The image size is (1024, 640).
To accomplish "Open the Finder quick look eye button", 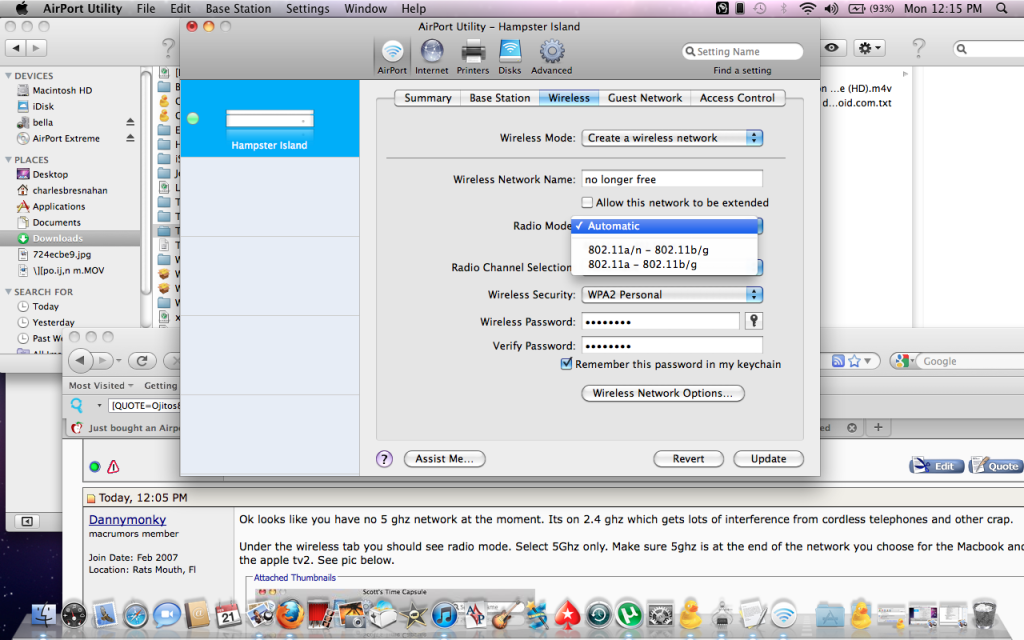I will click(x=831, y=48).
